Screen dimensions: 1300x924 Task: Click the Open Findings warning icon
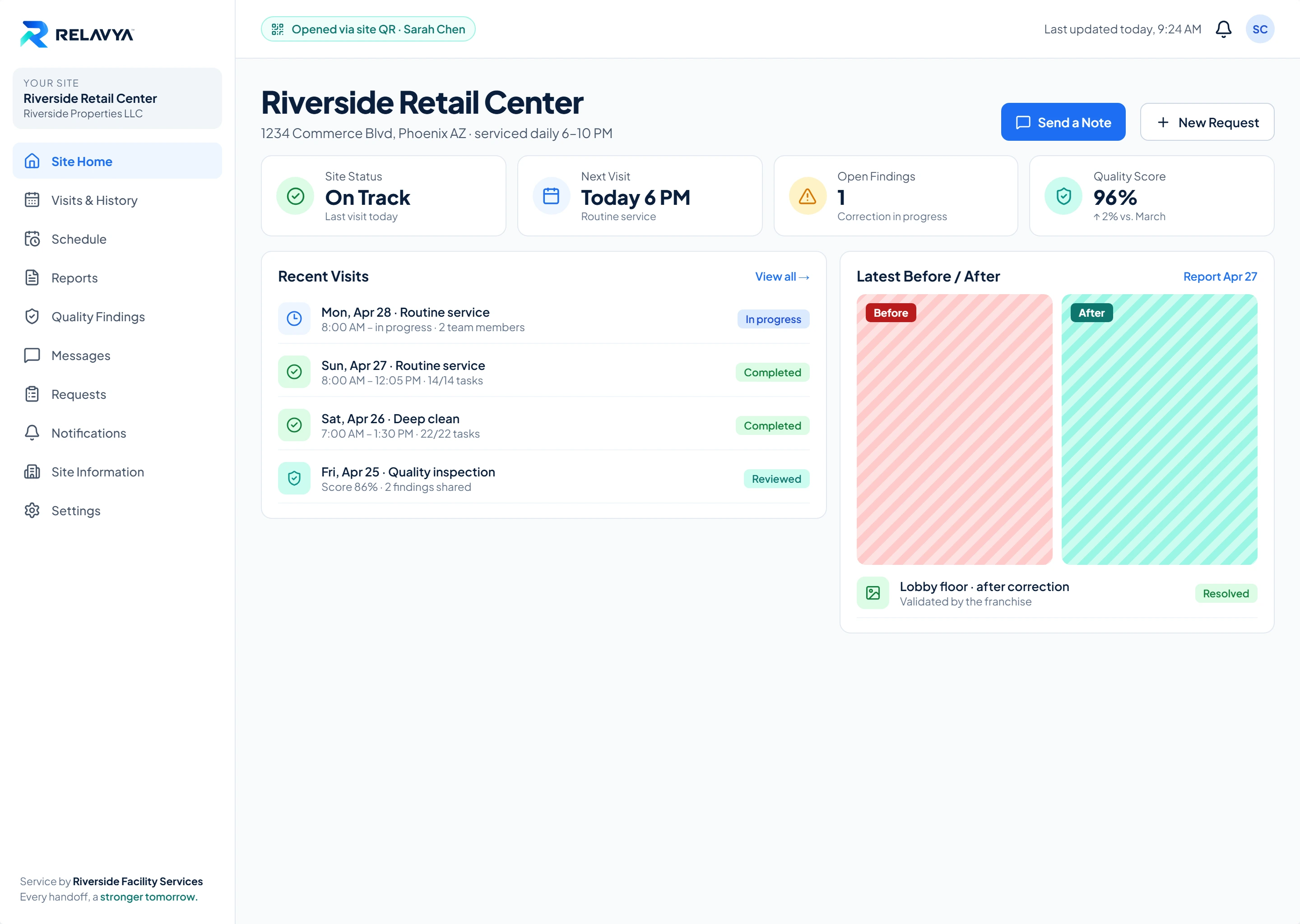807,196
